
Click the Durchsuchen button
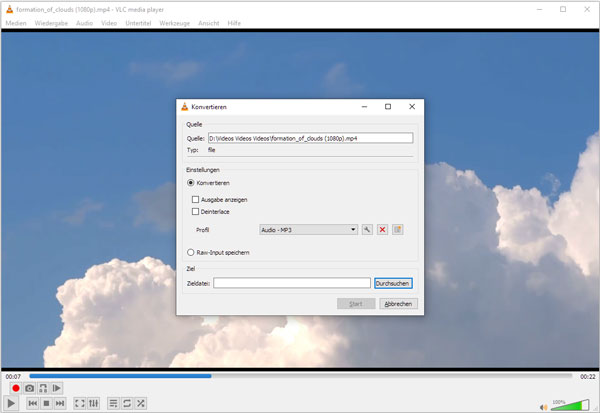[393, 283]
